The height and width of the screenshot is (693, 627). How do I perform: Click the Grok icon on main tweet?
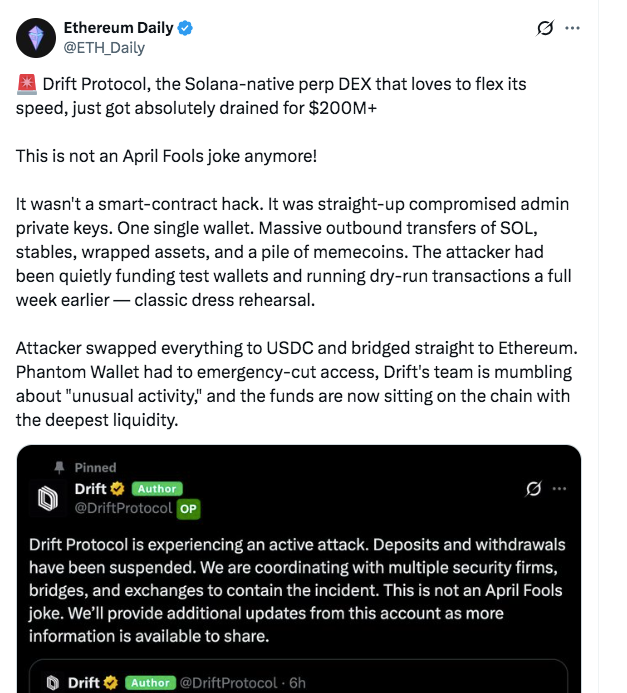[545, 29]
